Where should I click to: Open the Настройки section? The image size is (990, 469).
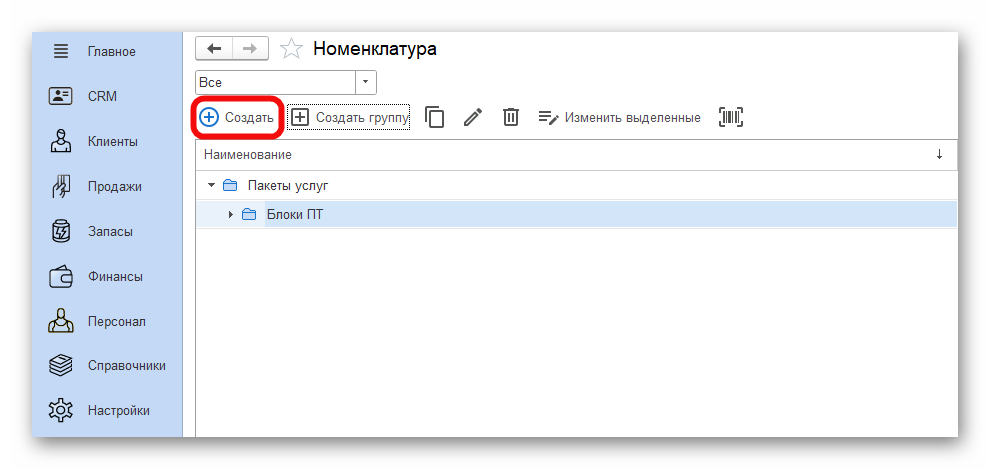coord(119,410)
